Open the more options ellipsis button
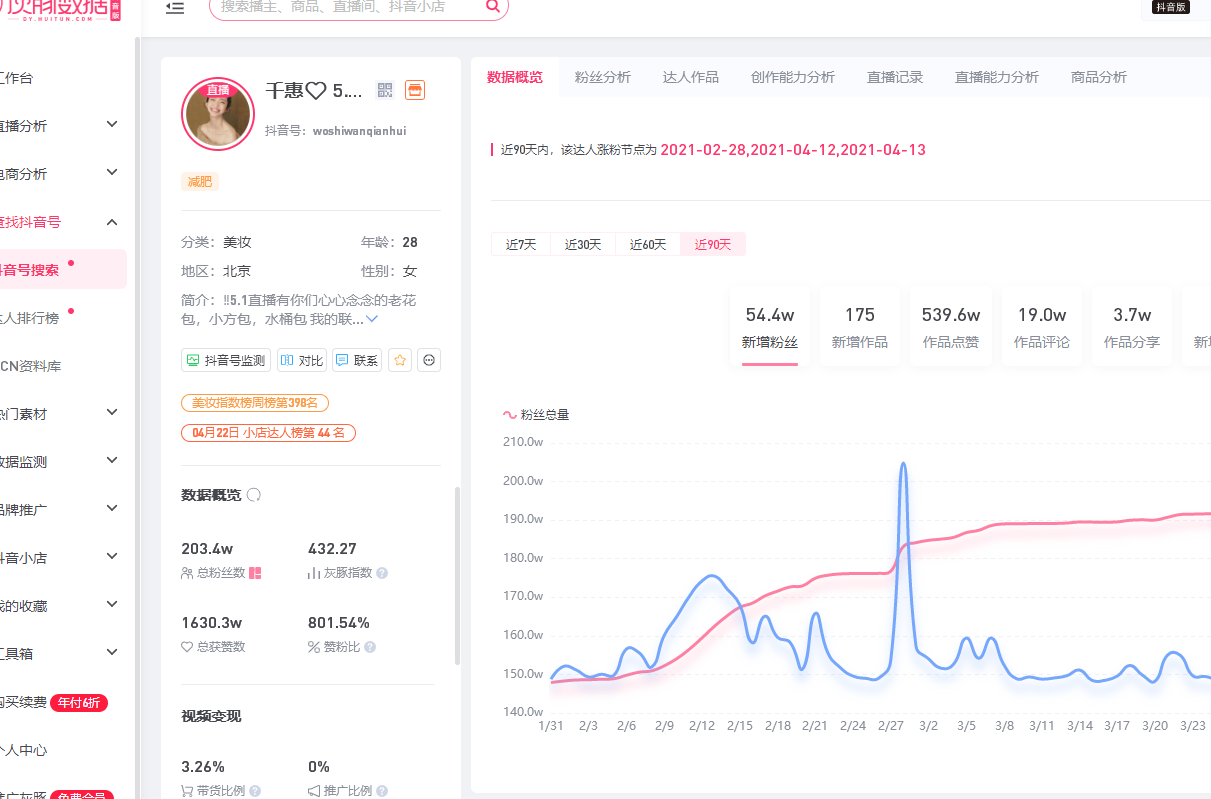1211x799 pixels. tap(429, 360)
